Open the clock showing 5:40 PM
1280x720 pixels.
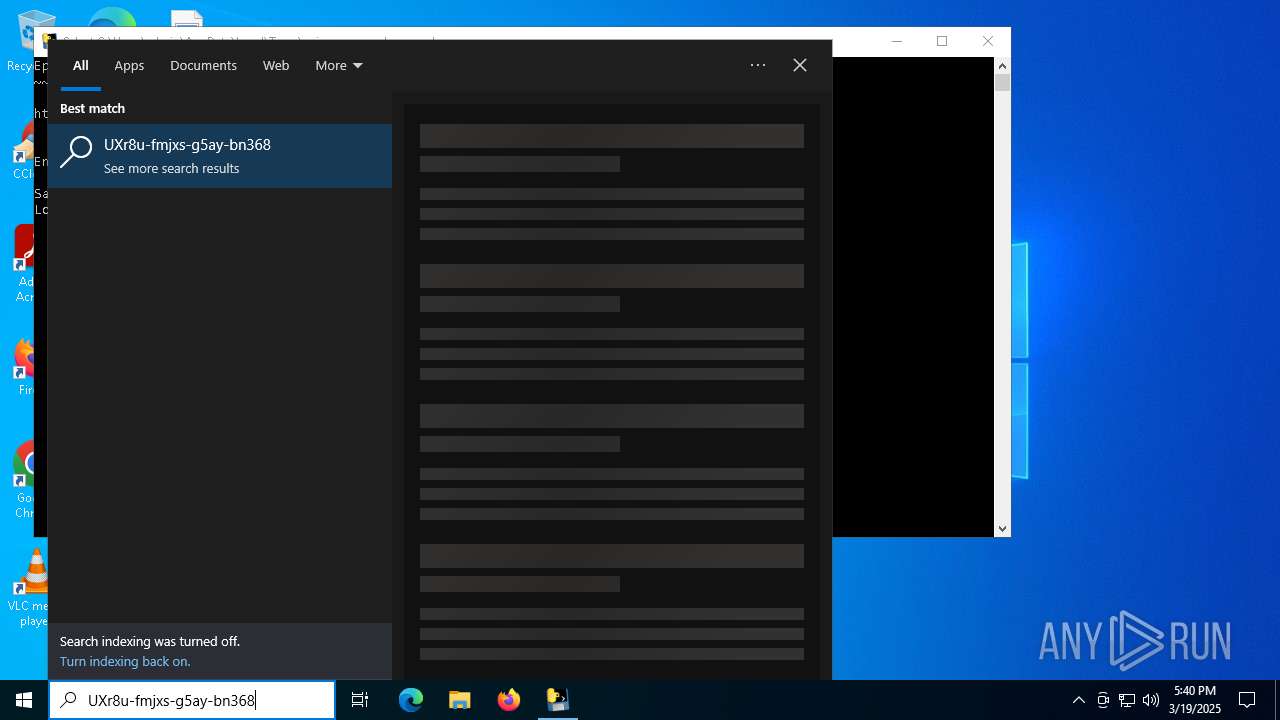[x=1196, y=700]
